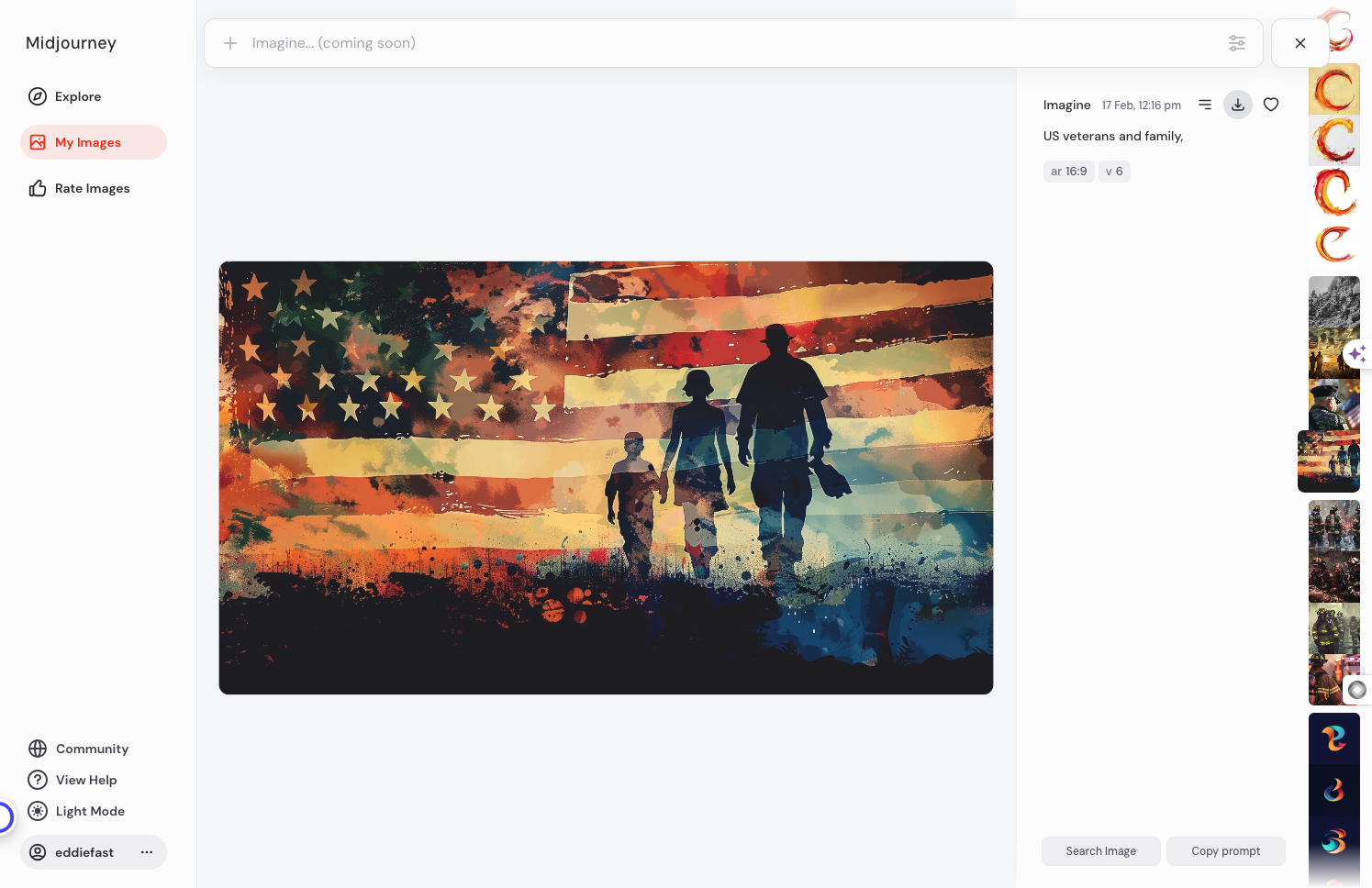Click the main flag and family silhouette image
Screen dimensions: 1372x888
click(x=606, y=478)
